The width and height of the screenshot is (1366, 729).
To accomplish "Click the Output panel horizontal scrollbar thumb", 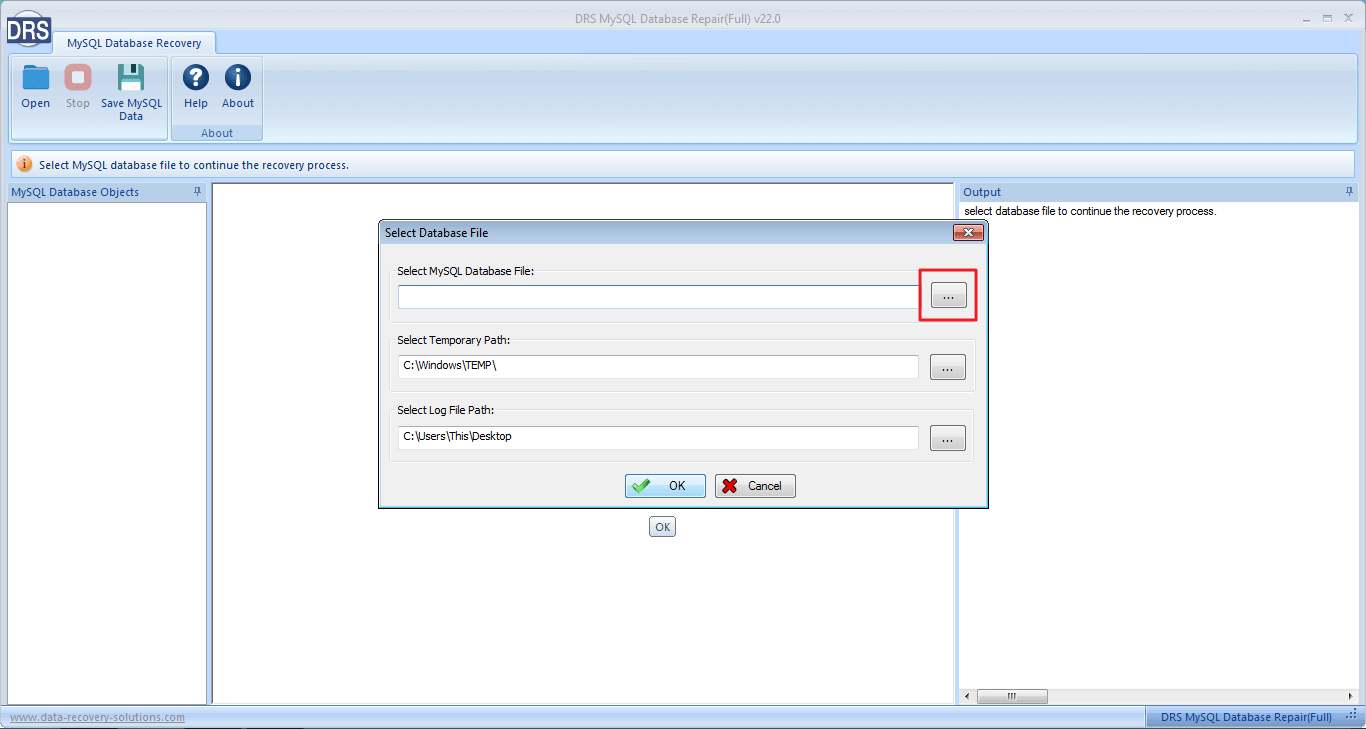I will click(1012, 696).
